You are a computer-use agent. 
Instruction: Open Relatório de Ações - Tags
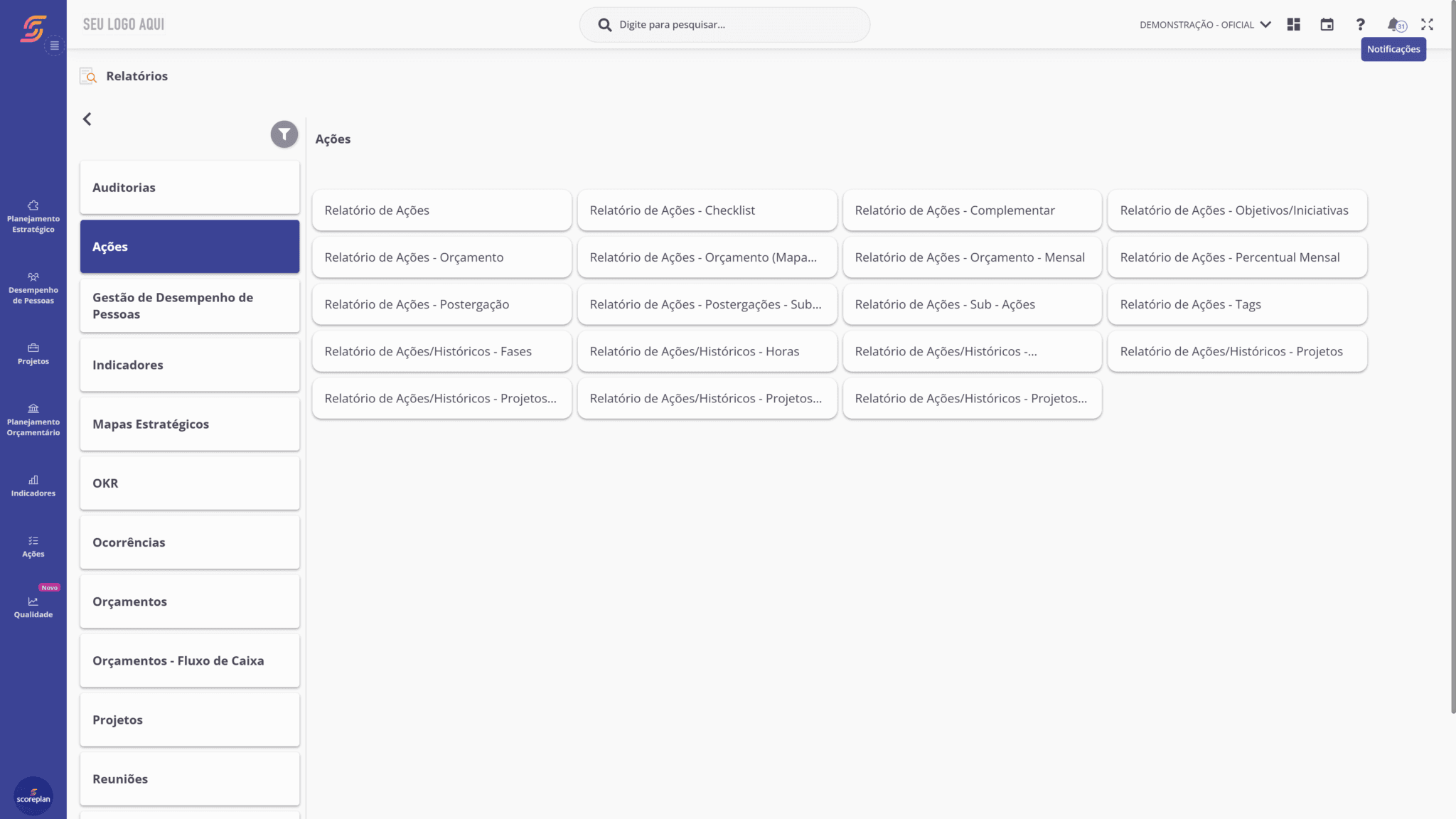pos(1237,304)
